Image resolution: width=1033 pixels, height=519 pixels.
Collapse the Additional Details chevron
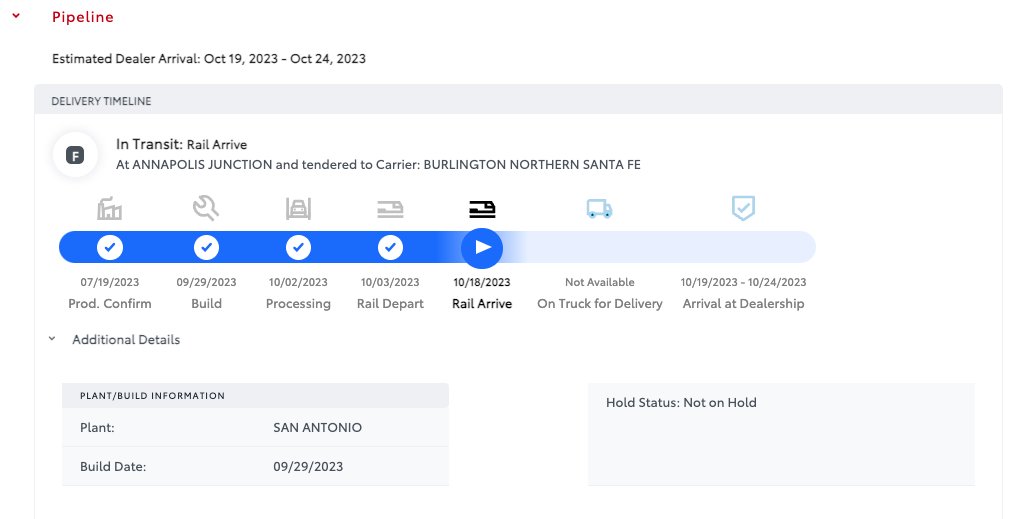52,339
